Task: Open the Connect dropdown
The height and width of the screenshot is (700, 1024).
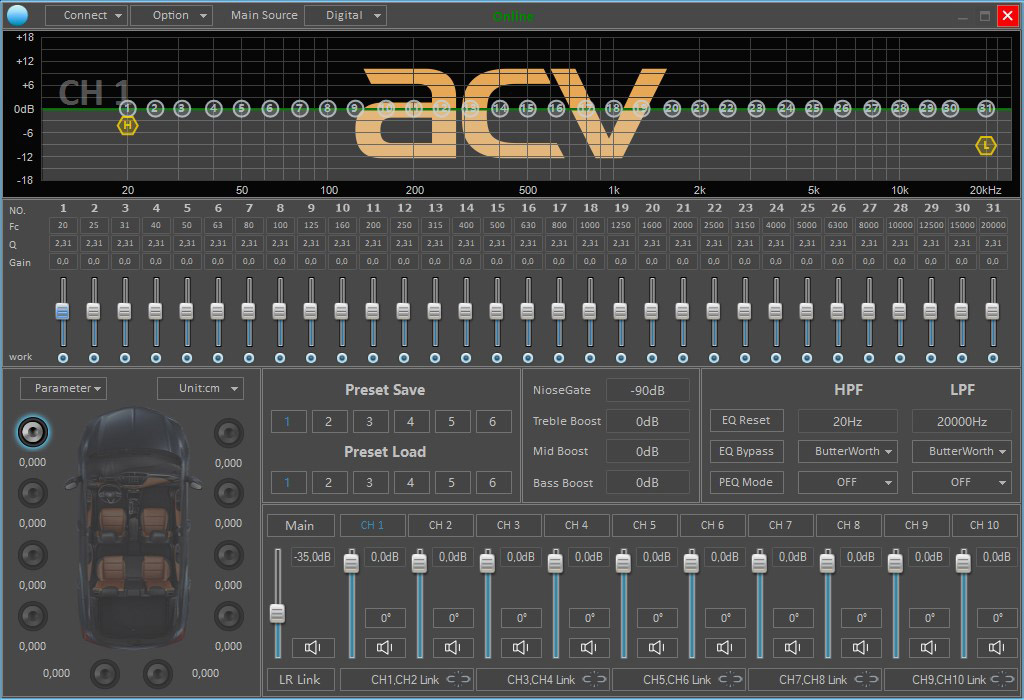Action: pos(86,15)
